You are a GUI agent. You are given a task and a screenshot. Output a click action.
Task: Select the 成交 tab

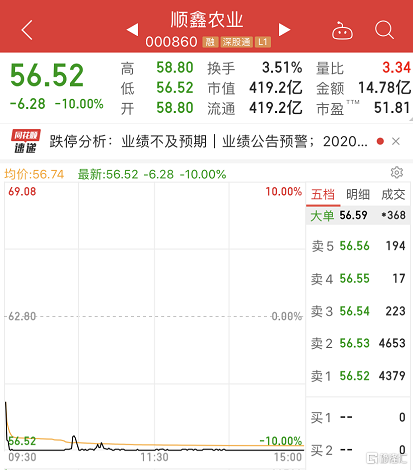393,194
